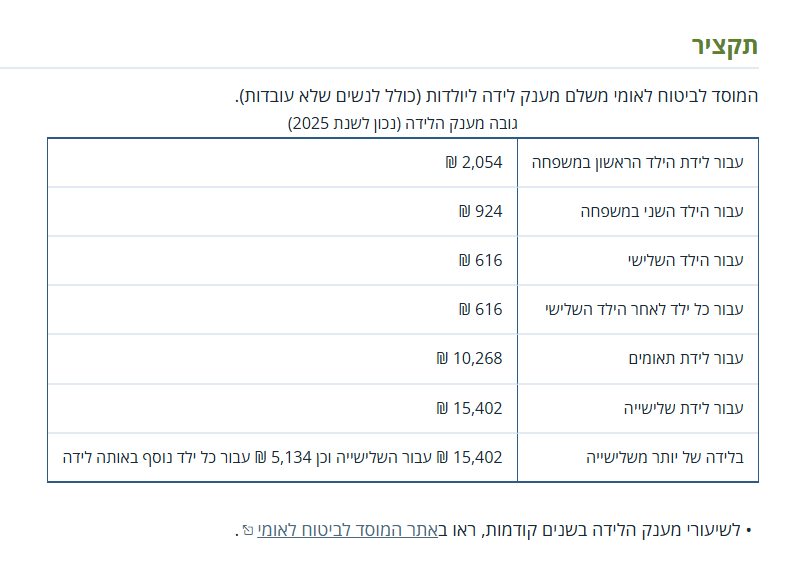The height and width of the screenshot is (567, 798).
Task: Select the label בלידה של יותר משלישייה
Action: pyautogui.click(x=664, y=457)
